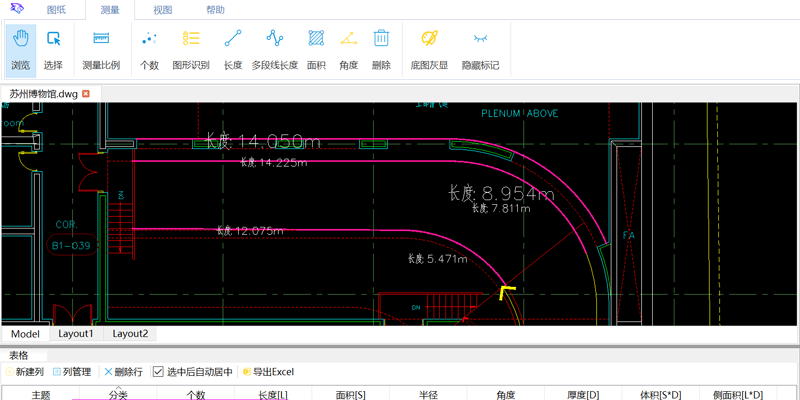
Task: Open the 帮助 ribbon tab
Action: [215, 10]
